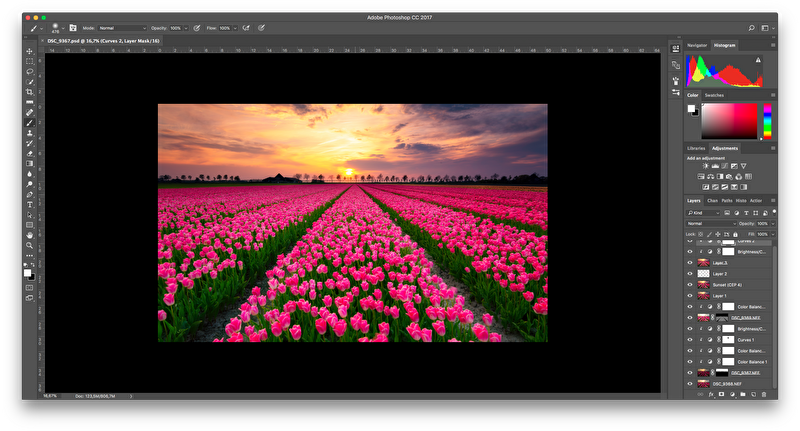Select the Clone Stamp tool

tap(30, 133)
